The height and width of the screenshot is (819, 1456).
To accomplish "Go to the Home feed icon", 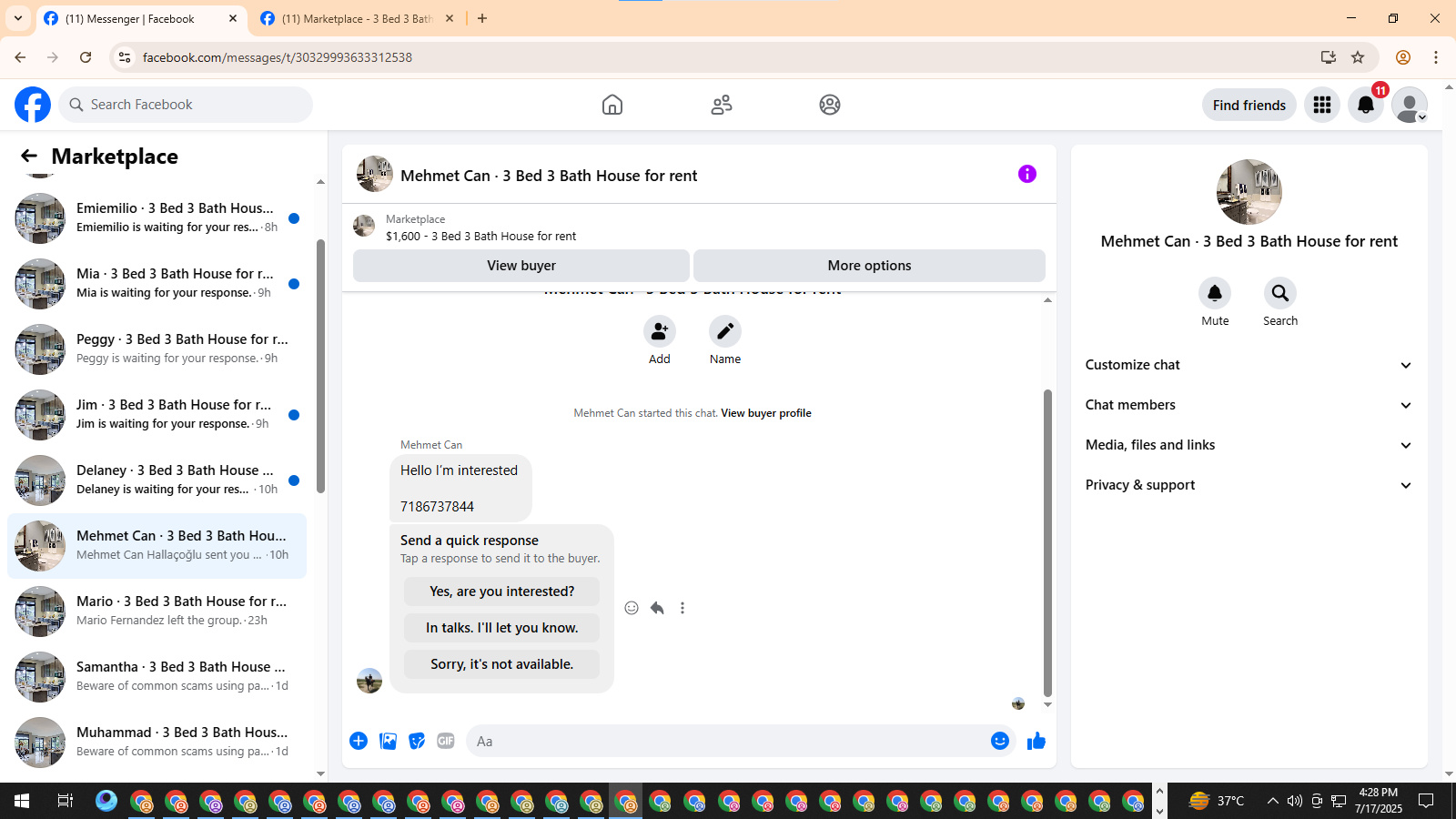I will tap(612, 105).
